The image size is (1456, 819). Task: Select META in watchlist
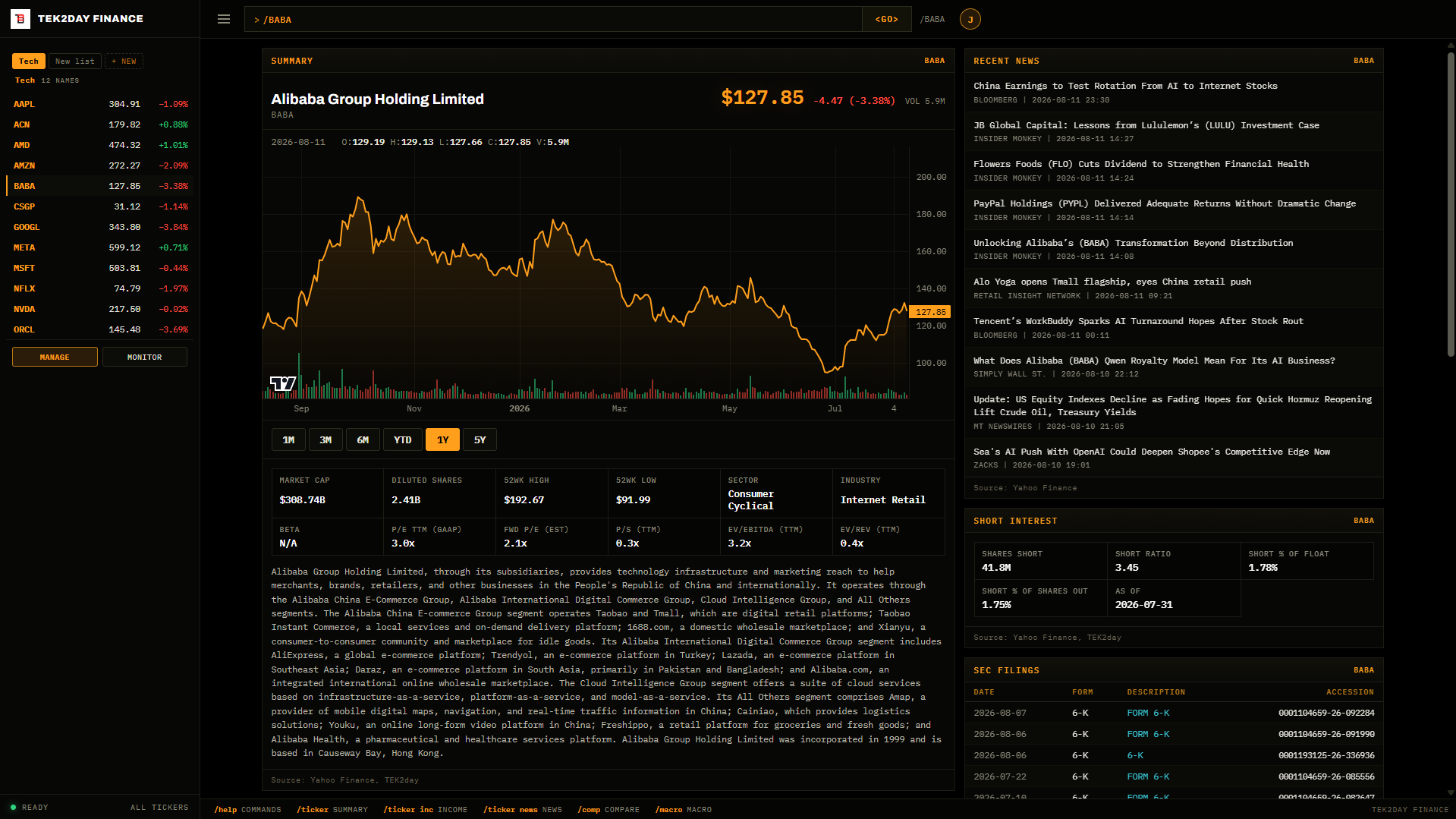[x=100, y=247]
